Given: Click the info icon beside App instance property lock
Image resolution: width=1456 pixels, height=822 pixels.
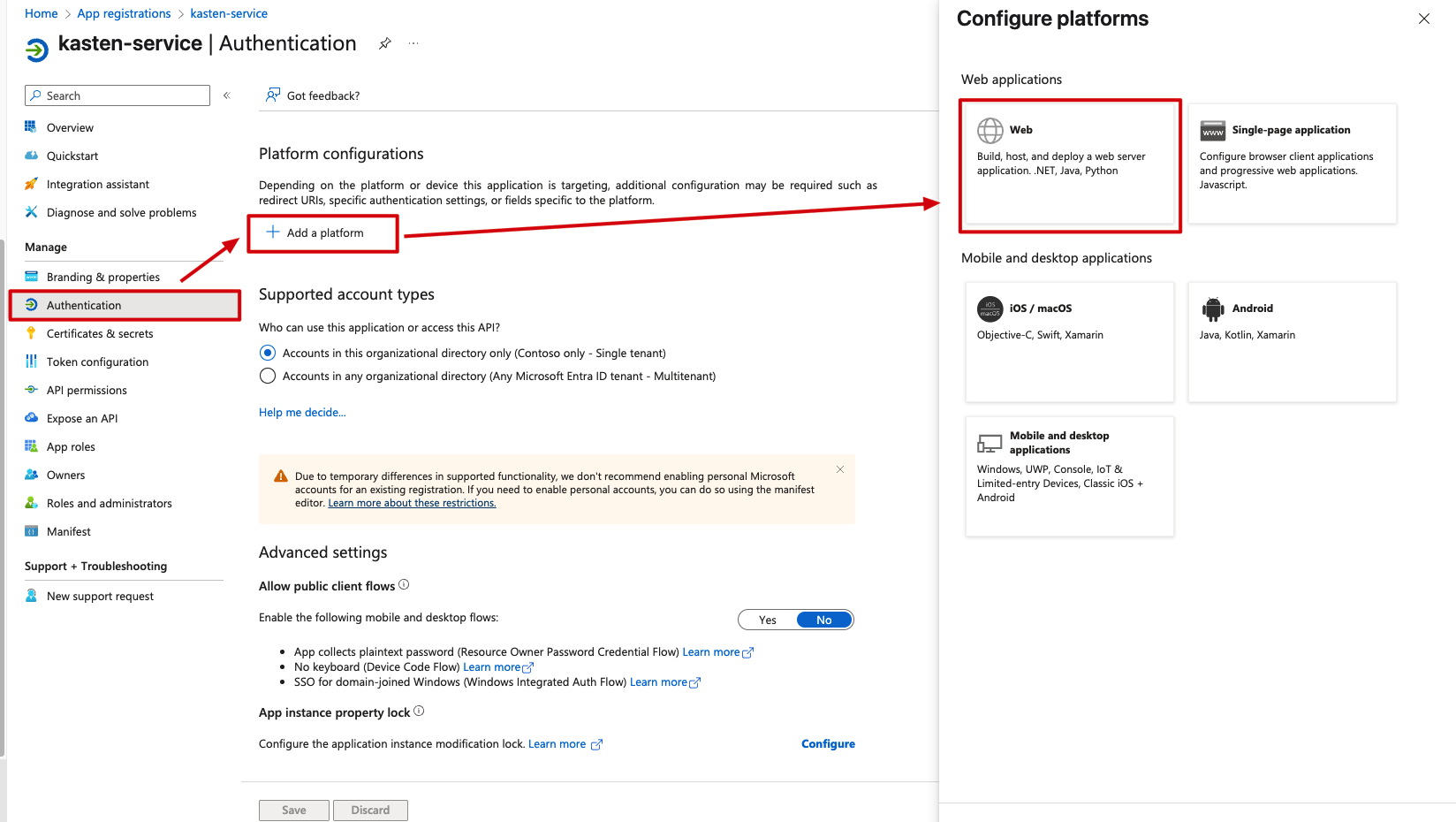Looking at the screenshot, I should (419, 712).
